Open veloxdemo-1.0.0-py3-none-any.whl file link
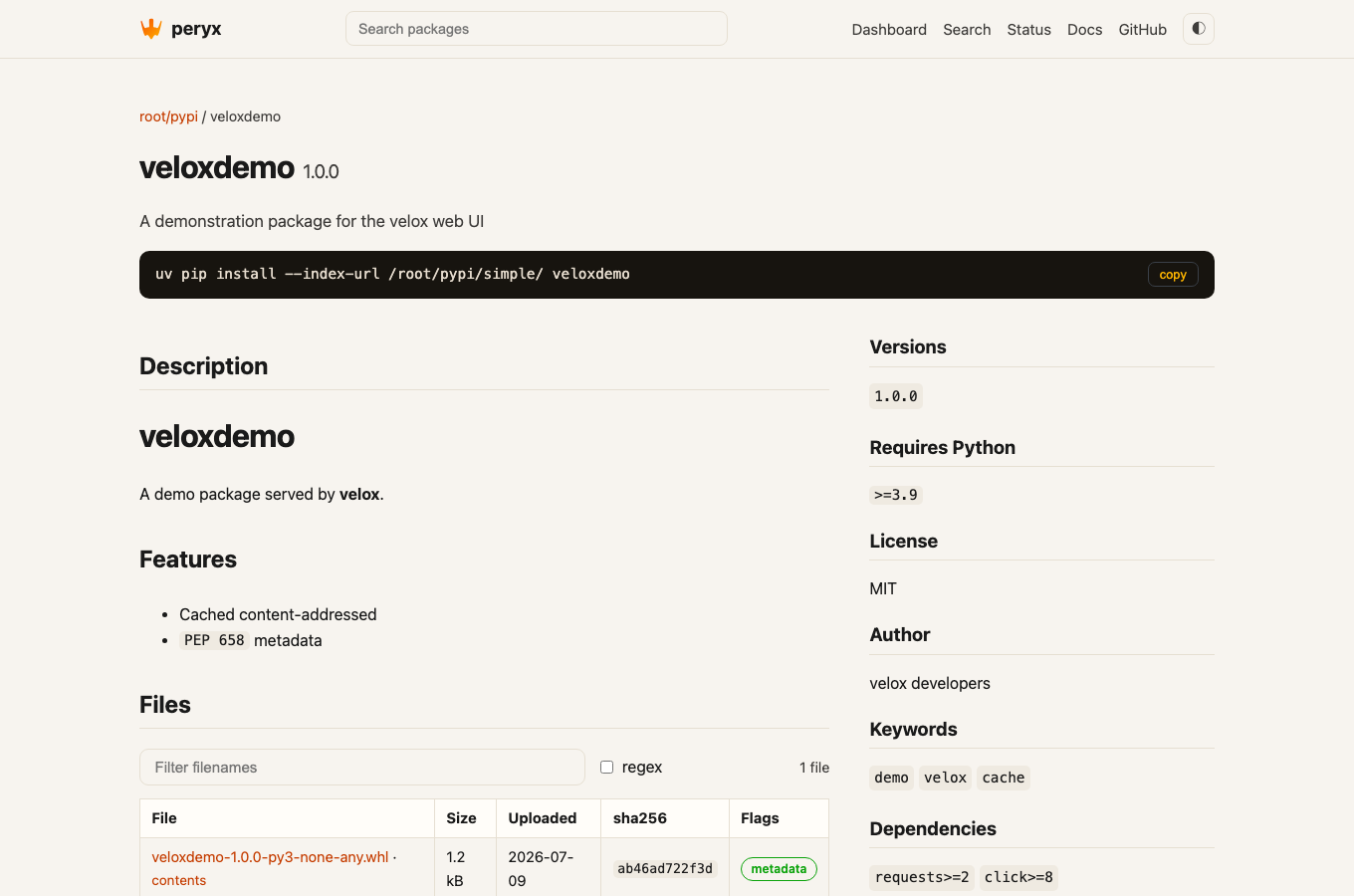1354x896 pixels. click(270, 857)
